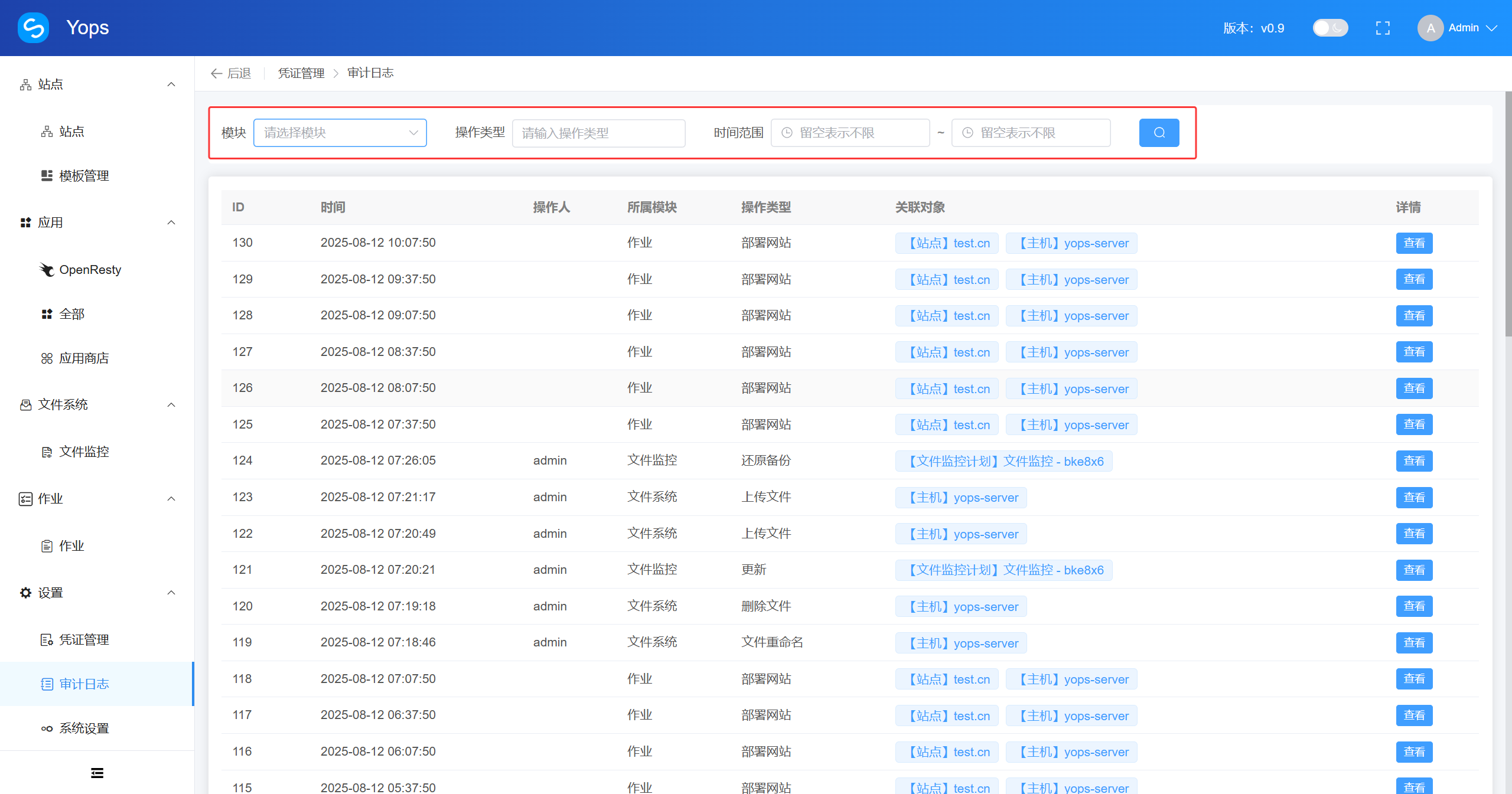1512x794 pixels.
Task: Toggle fullscreen mode icon
Action: (x=1383, y=28)
